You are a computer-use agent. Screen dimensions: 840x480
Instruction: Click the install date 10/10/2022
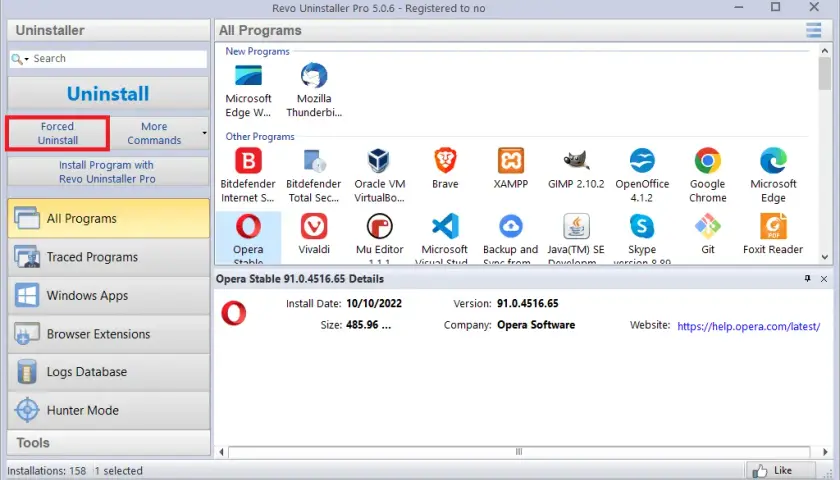[374, 303]
